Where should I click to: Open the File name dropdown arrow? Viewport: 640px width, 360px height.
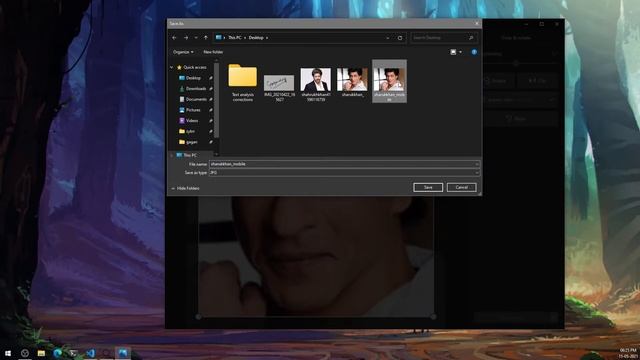pos(477,164)
